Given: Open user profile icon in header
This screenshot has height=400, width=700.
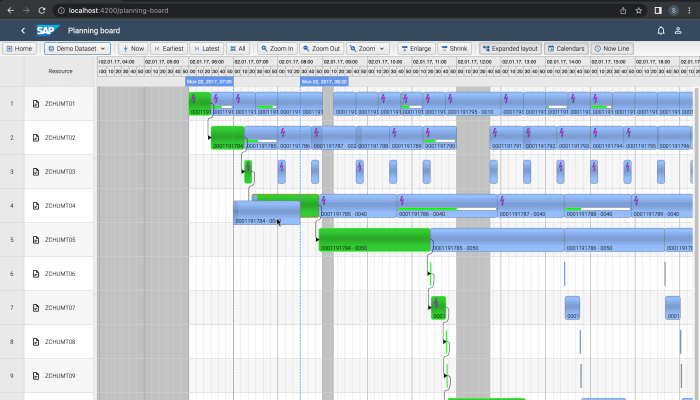Looking at the screenshot, I should (x=678, y=30).
